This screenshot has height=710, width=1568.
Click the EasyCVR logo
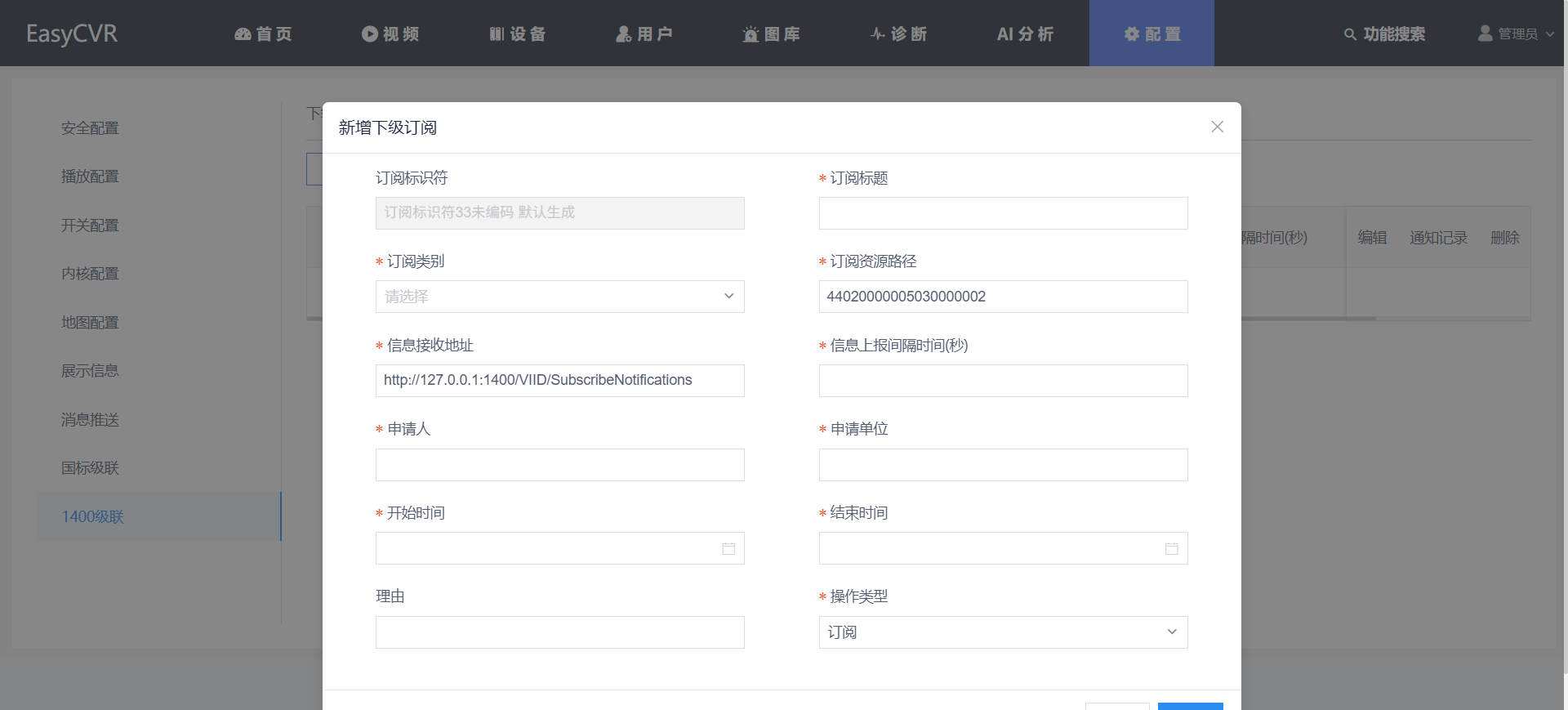coord(72,33)
